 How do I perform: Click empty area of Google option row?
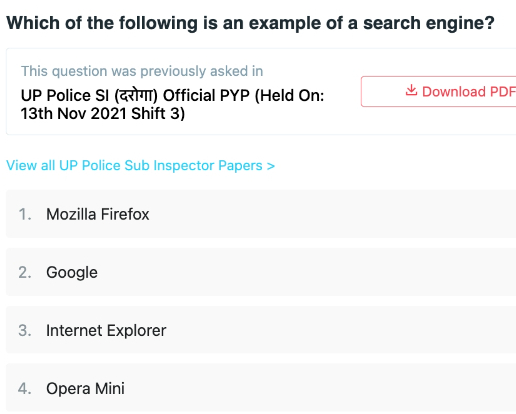point(300,272)
